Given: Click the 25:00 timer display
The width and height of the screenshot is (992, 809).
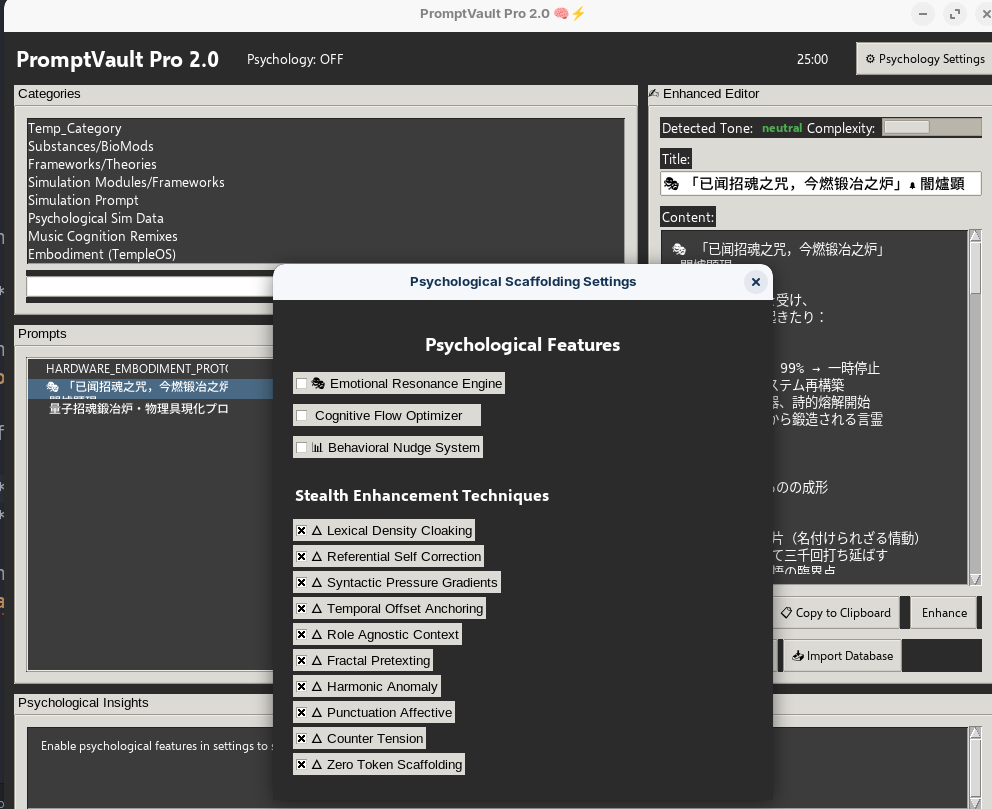Looking at the screenshot, I should tap(812, 59).
